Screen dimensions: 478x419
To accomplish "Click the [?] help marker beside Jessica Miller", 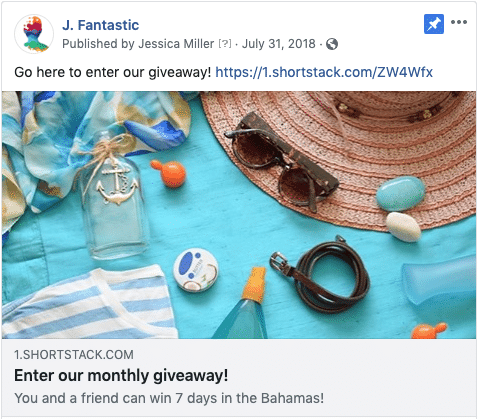I will pyautogui.click(x=225, y=44).
